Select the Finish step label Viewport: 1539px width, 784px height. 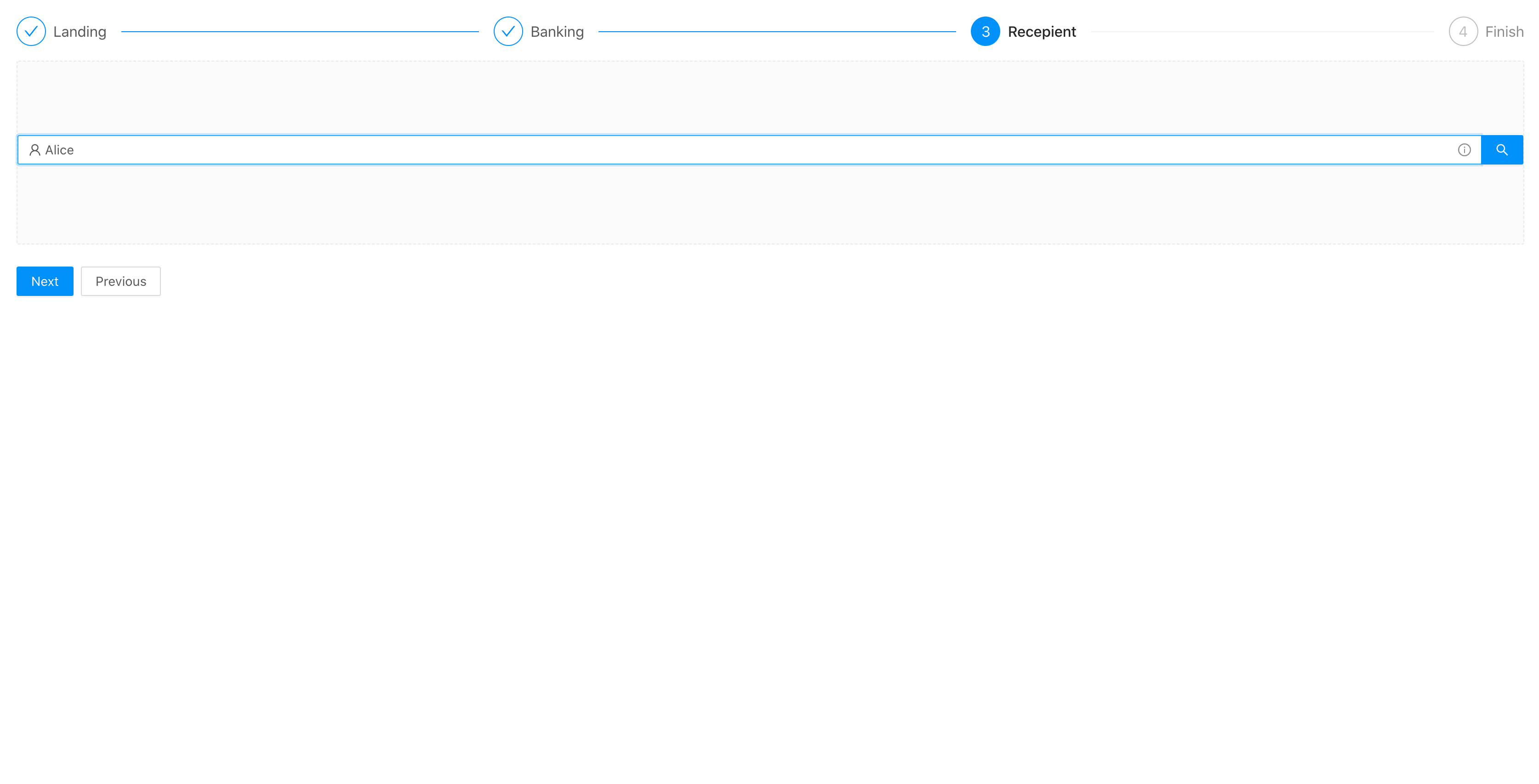coord(1504,32)
